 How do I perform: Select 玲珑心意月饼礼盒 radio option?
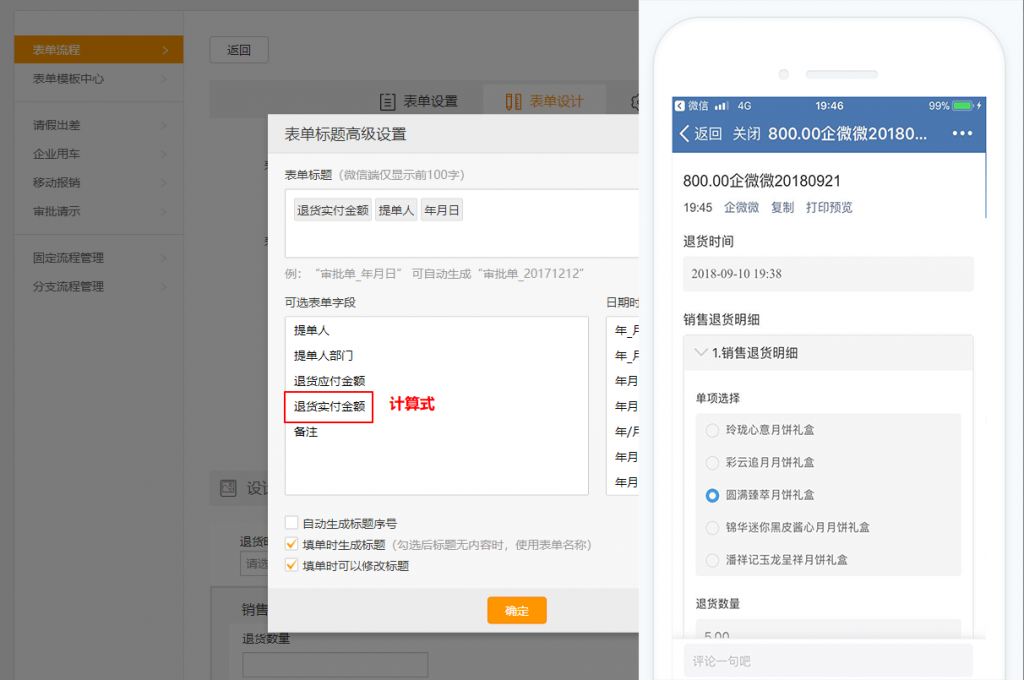(x=712, y=430)
